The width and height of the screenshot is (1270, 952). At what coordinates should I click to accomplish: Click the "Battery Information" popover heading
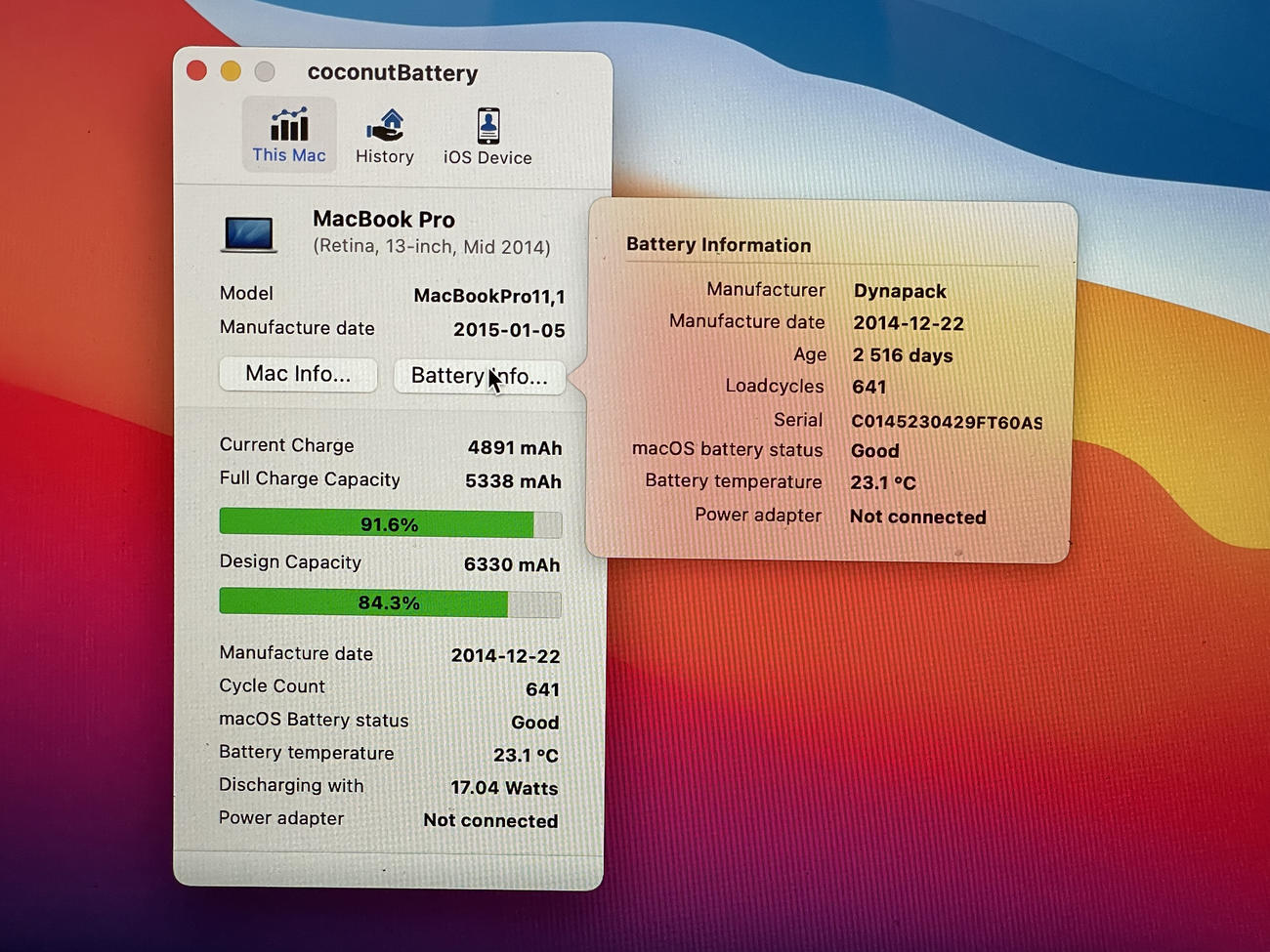(718, 245)
